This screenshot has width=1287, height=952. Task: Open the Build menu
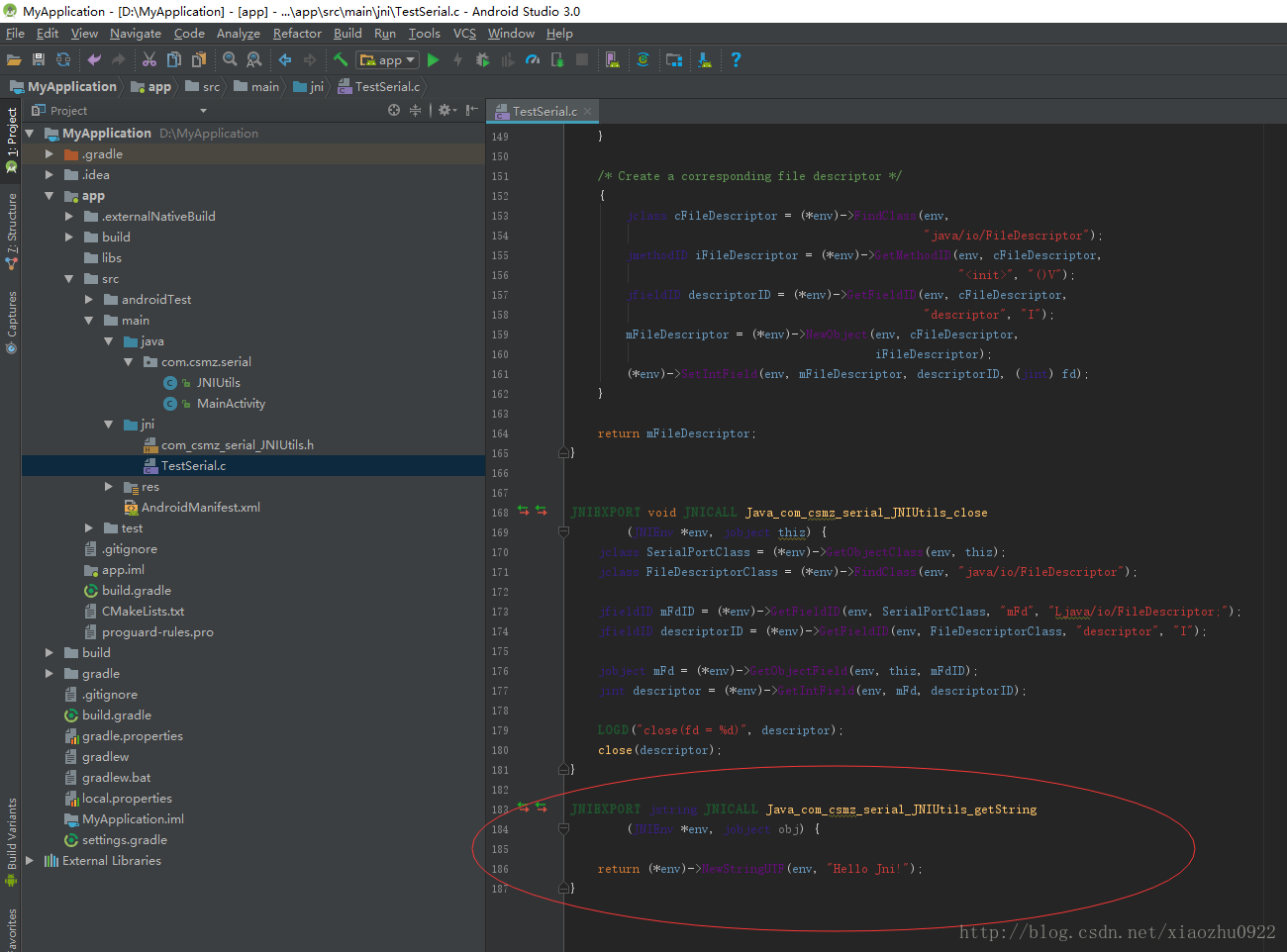point(347,34)
